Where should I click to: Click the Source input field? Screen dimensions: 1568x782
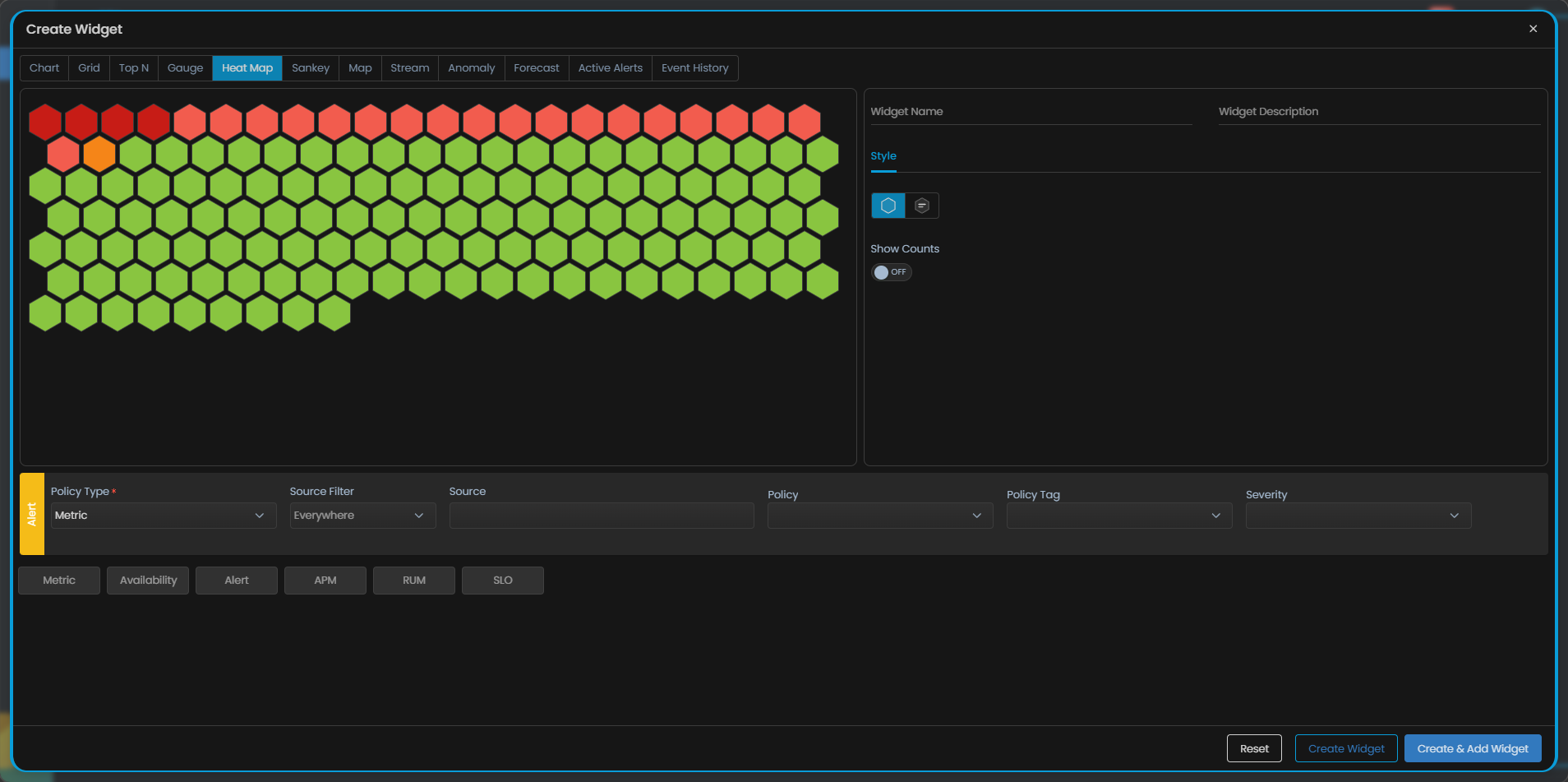tap(602, 516)
